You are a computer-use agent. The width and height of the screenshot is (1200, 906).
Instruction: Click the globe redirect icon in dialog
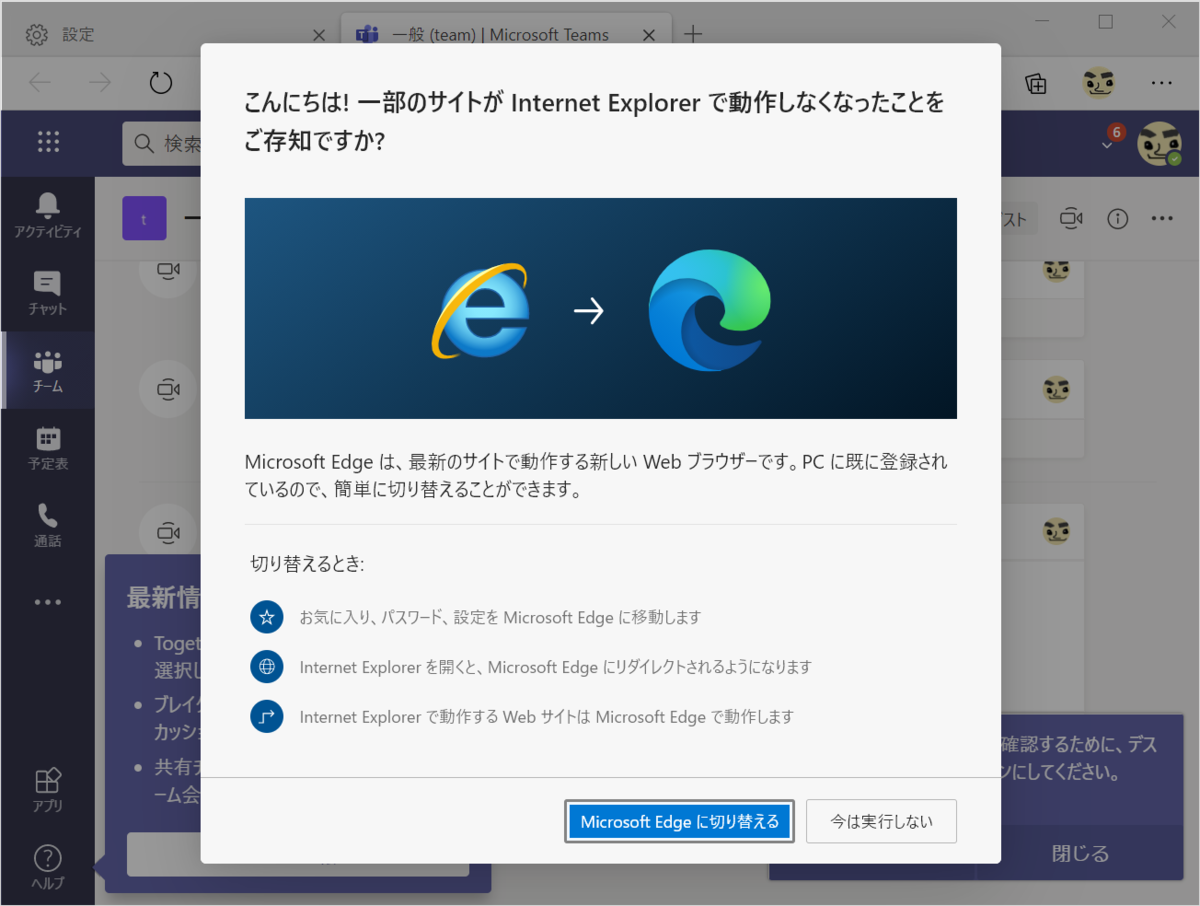click(x=267, y=666)
